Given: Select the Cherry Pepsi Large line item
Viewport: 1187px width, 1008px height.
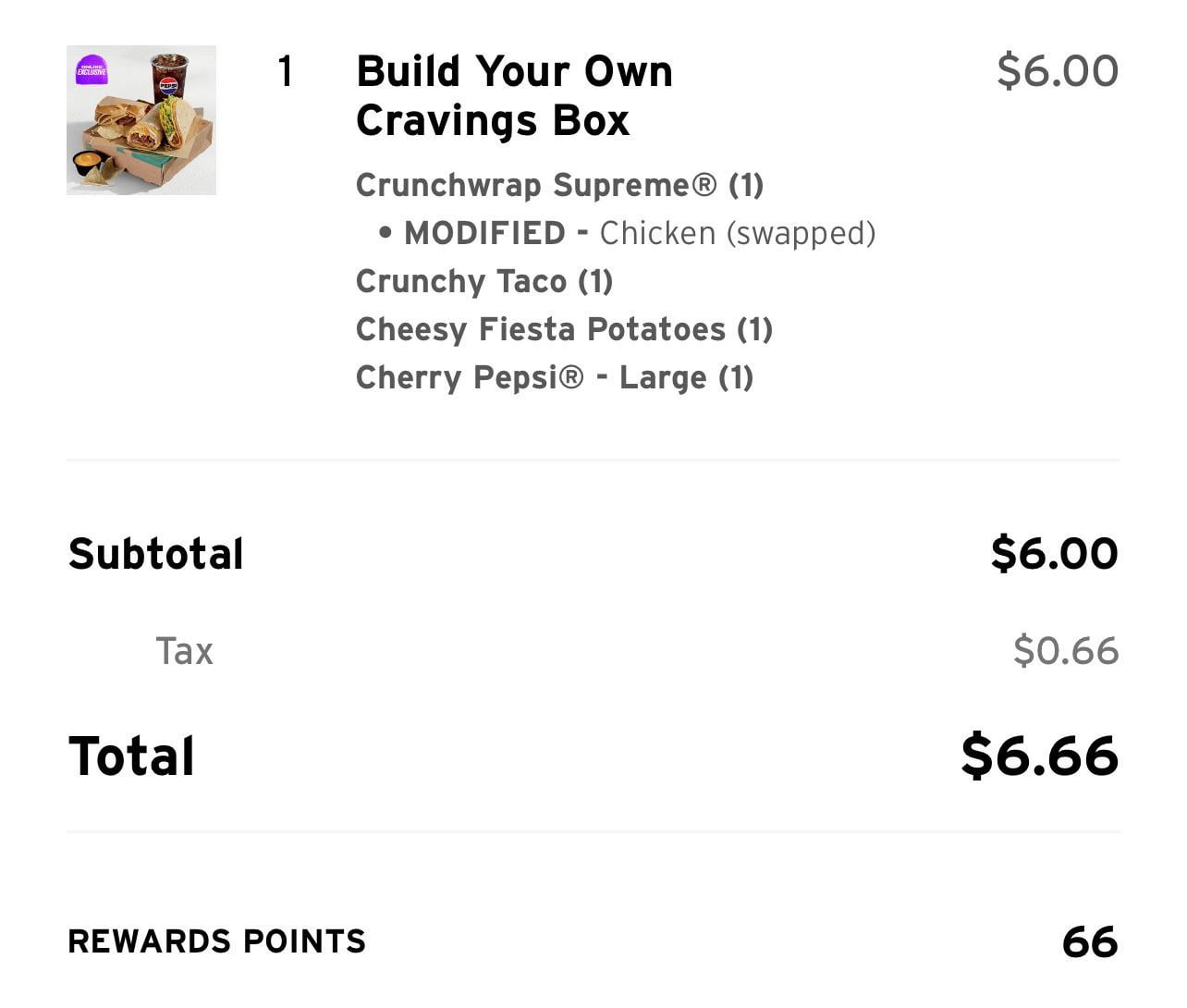Looking at the screenshot, I should [x=555, y=377].
